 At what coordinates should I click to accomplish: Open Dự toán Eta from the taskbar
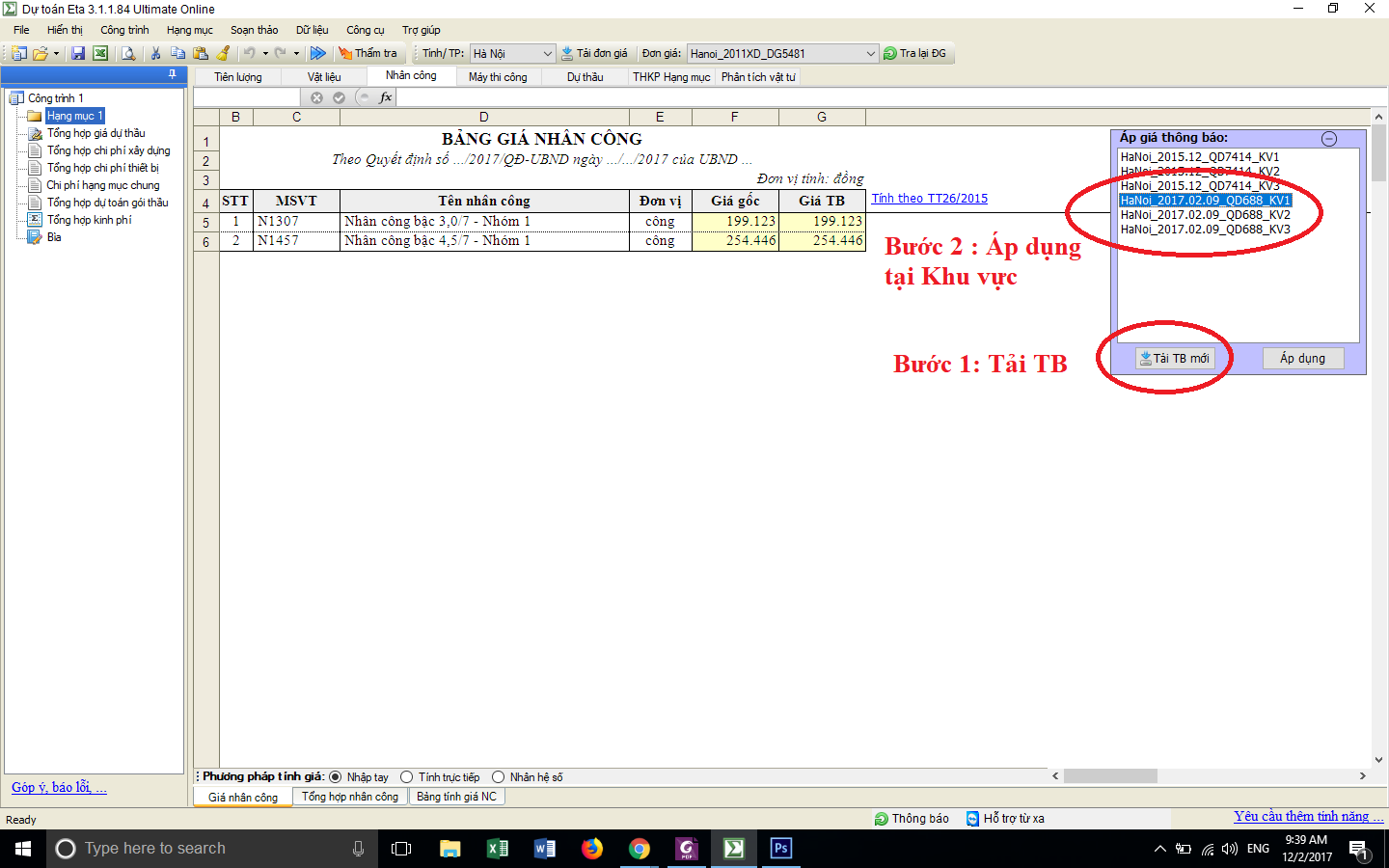click(734, 849)
